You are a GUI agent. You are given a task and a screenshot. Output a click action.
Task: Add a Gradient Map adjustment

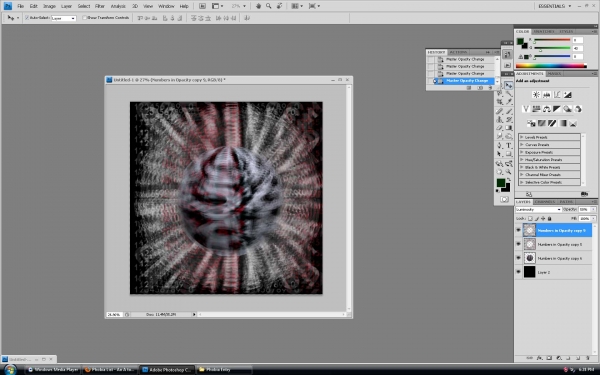point(562,123)
